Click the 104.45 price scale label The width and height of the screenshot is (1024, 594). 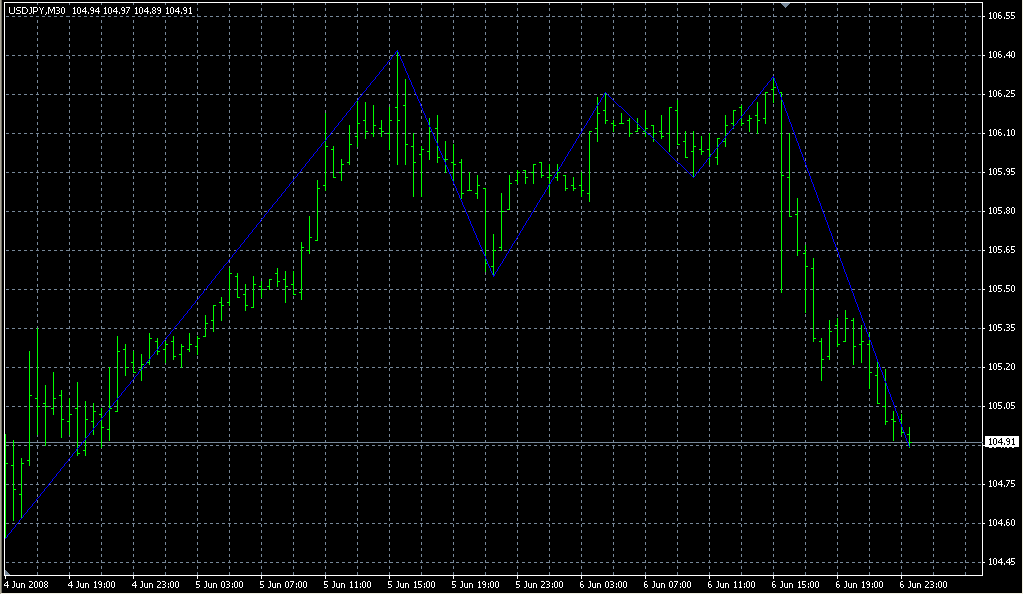(x=1000, y=561)
